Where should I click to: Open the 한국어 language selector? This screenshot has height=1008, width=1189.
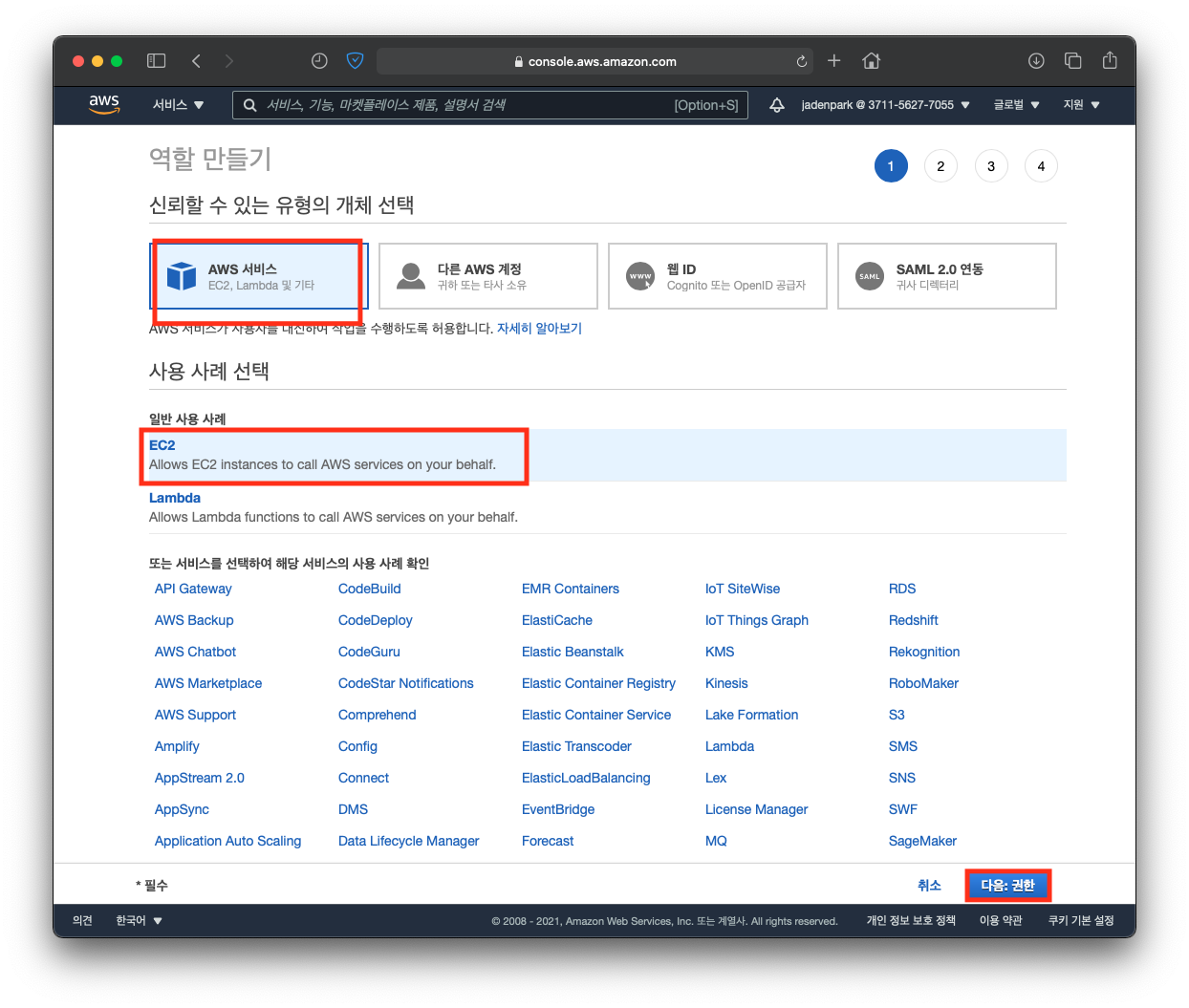pos(139,921)
